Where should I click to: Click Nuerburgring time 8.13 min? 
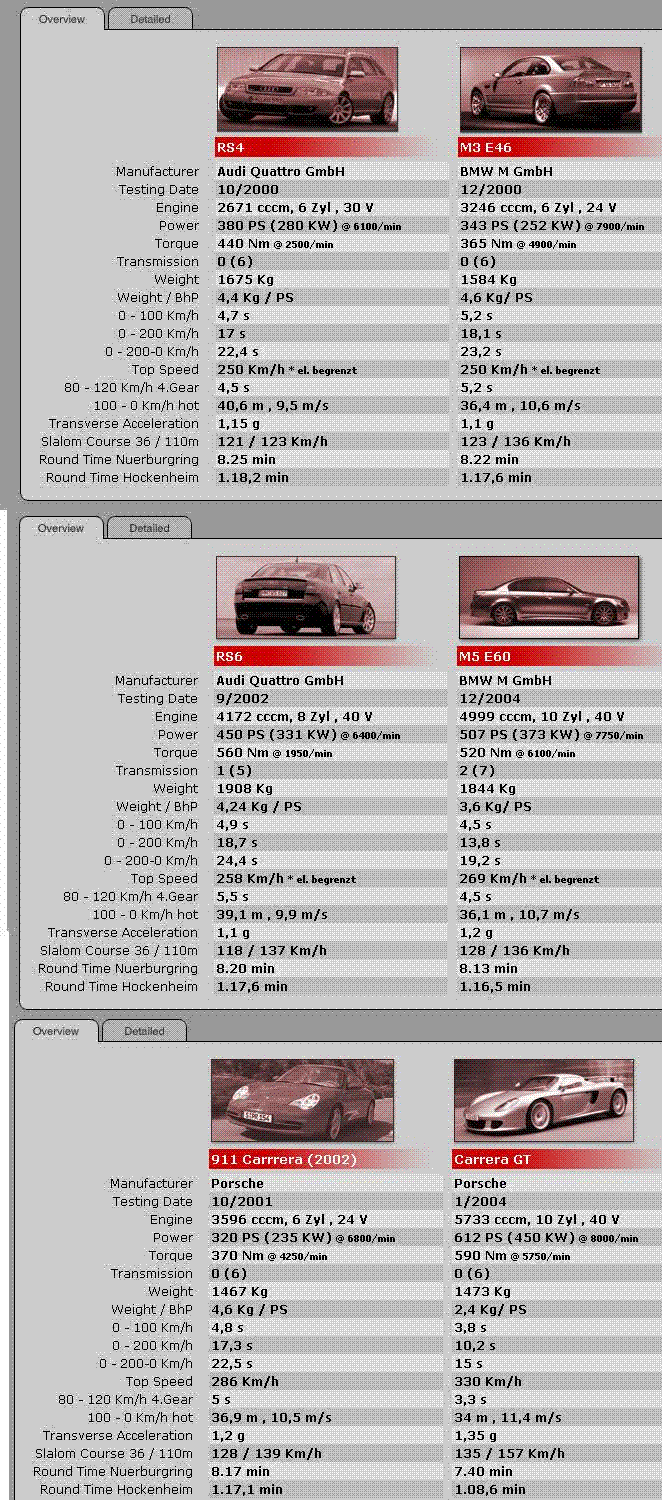click(x=489, y=969)
